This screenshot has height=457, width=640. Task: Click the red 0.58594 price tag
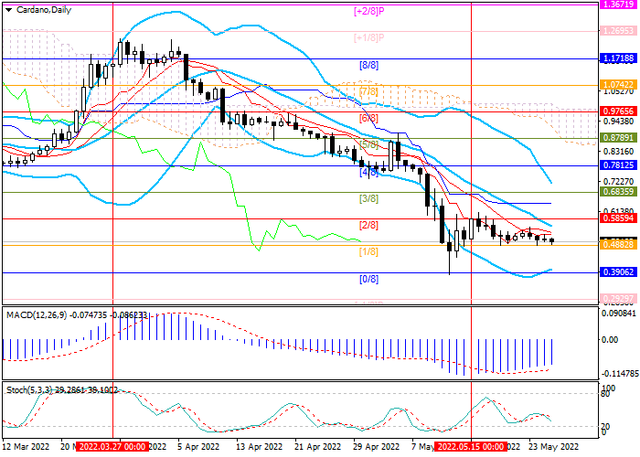point(619,218)
